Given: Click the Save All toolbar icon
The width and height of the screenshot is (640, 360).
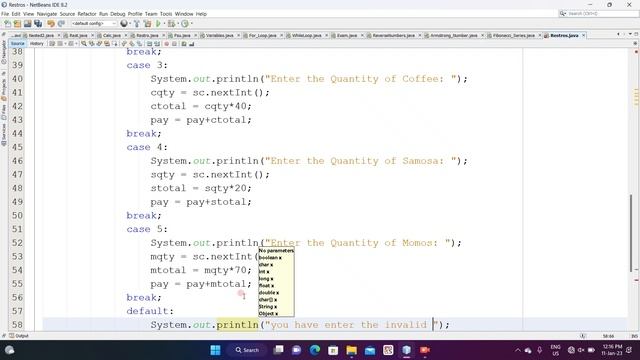Looking at the screenshot, I should point(38,24).
